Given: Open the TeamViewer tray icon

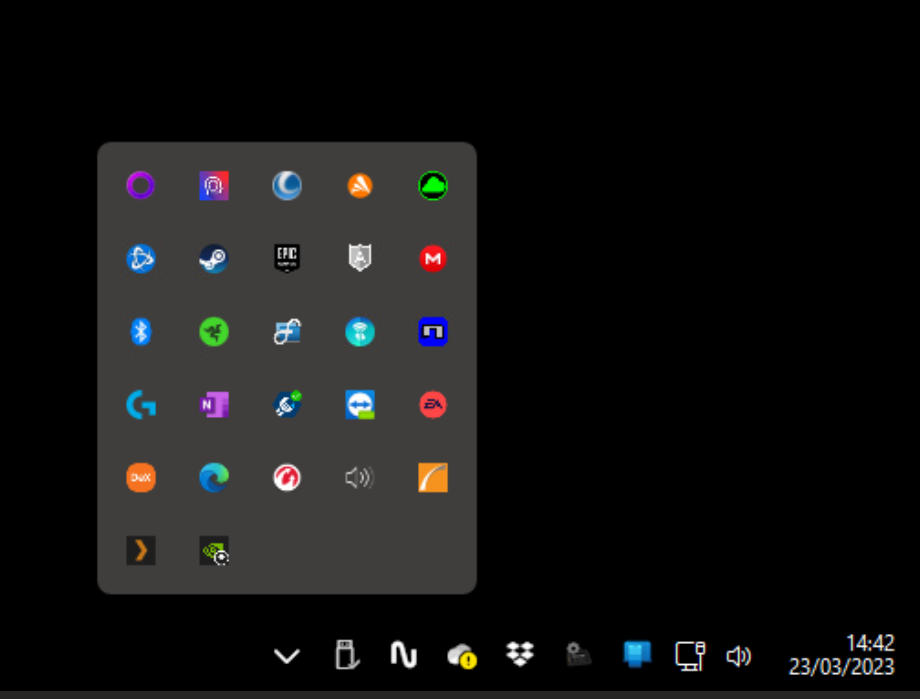Looking at the screenshot, I should point(360,405).
